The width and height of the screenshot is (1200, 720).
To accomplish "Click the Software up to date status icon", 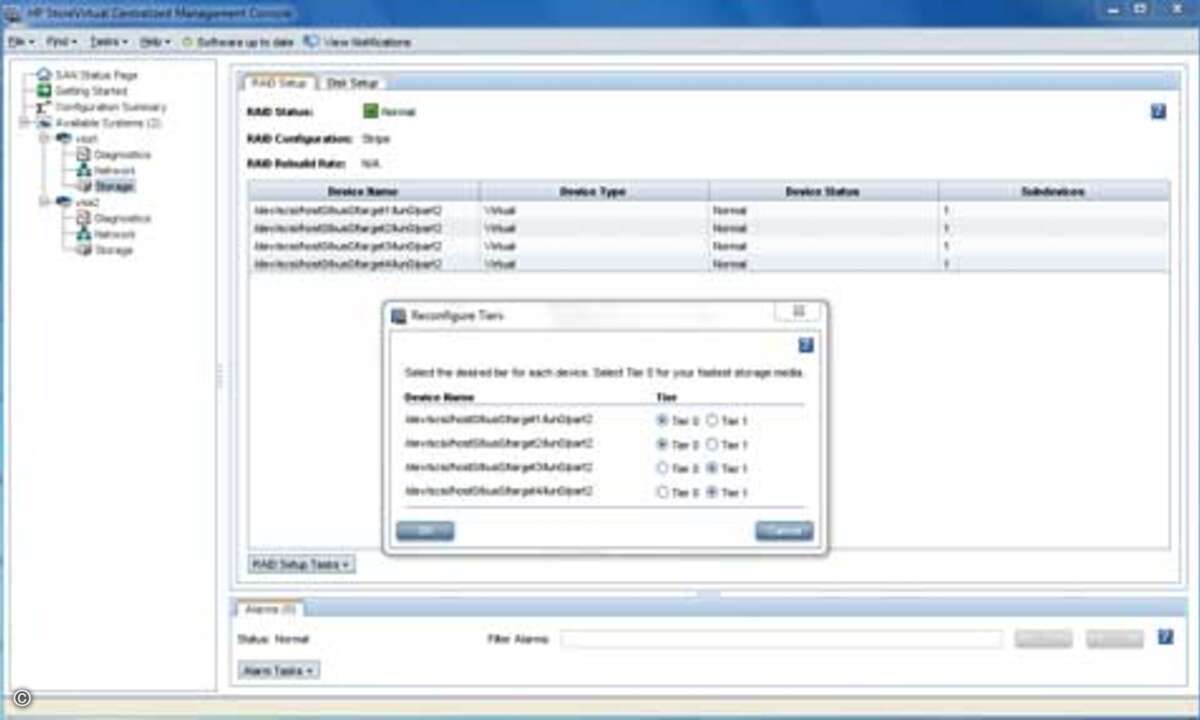I will 187,43.
